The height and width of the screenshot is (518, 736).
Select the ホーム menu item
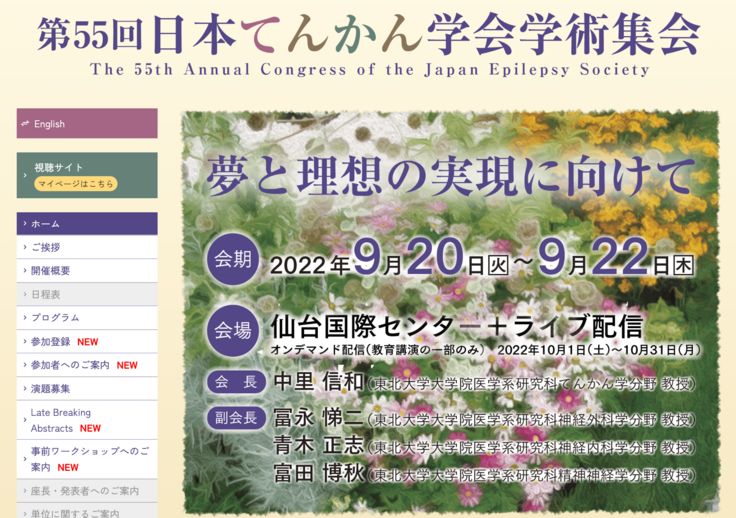click(46, 224)
